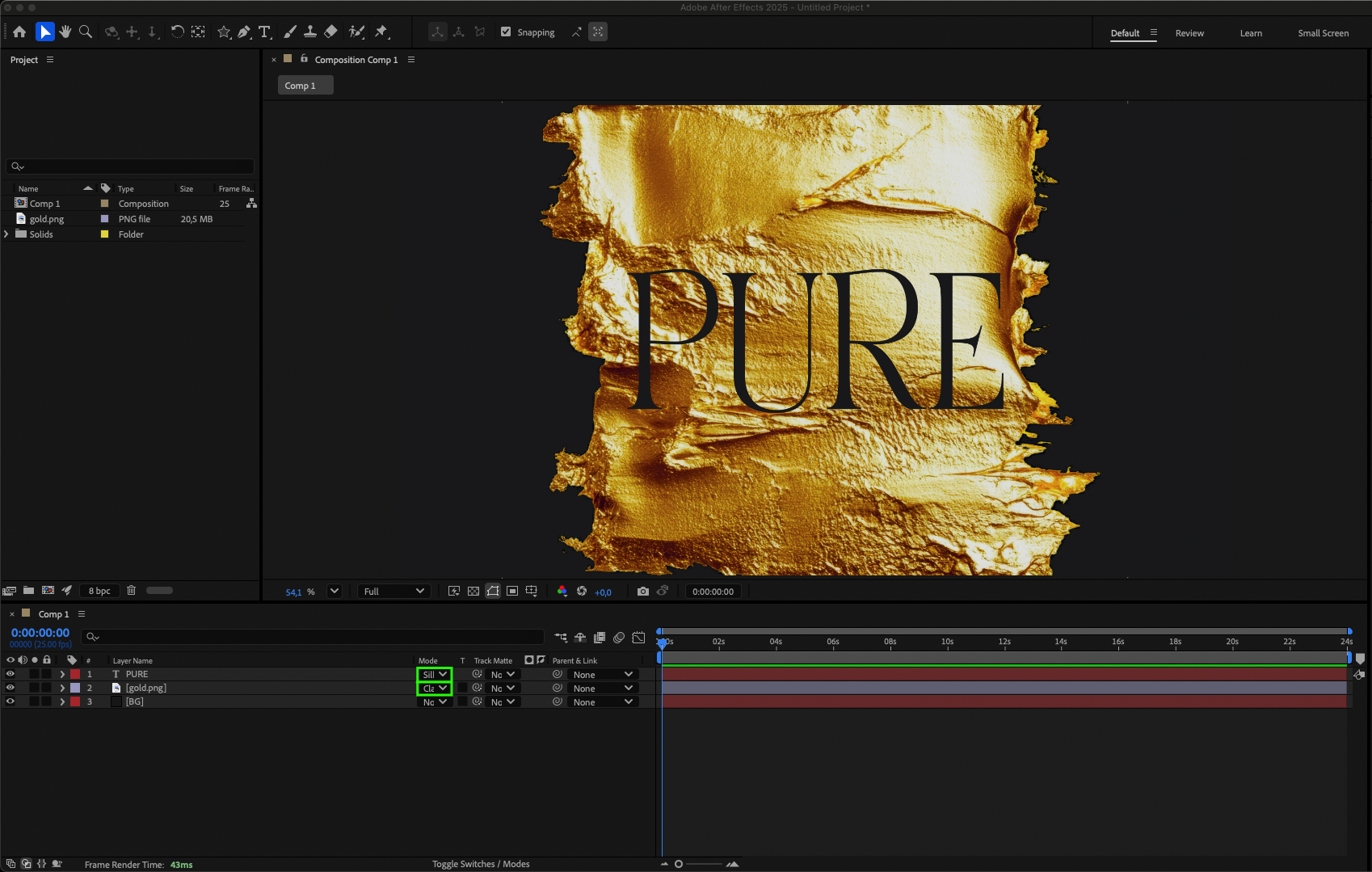1372x872 pixels.
Task: Create a new folder in Project panel
Action: click(28, 591)
